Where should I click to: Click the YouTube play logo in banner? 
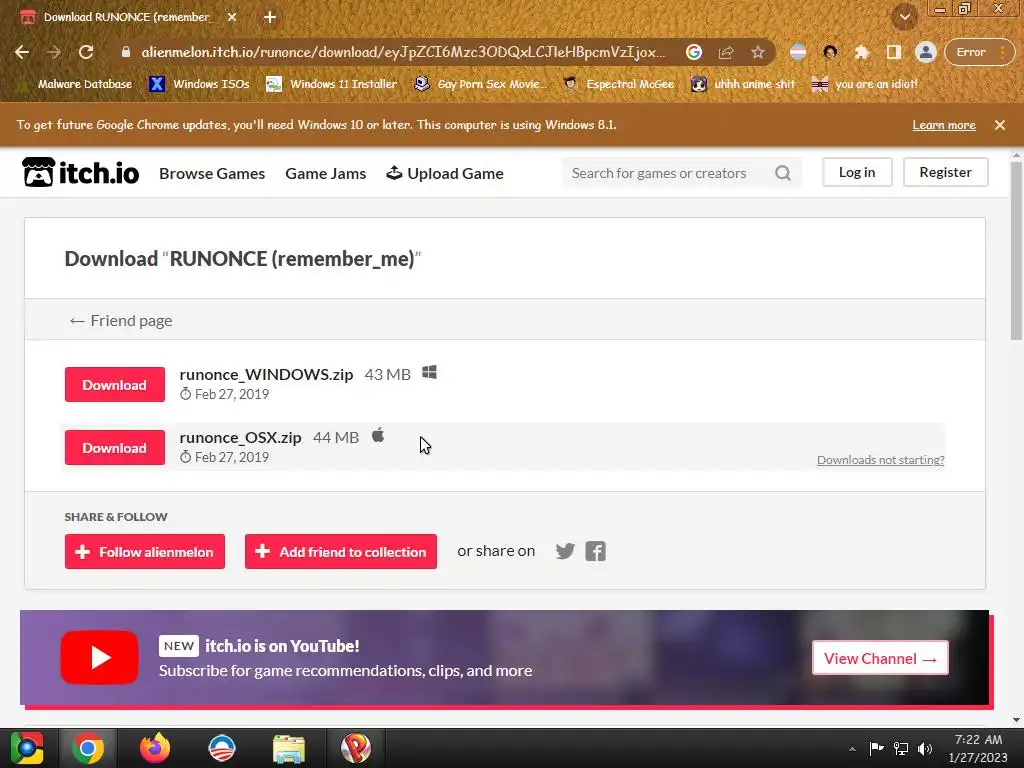[99, 658]
